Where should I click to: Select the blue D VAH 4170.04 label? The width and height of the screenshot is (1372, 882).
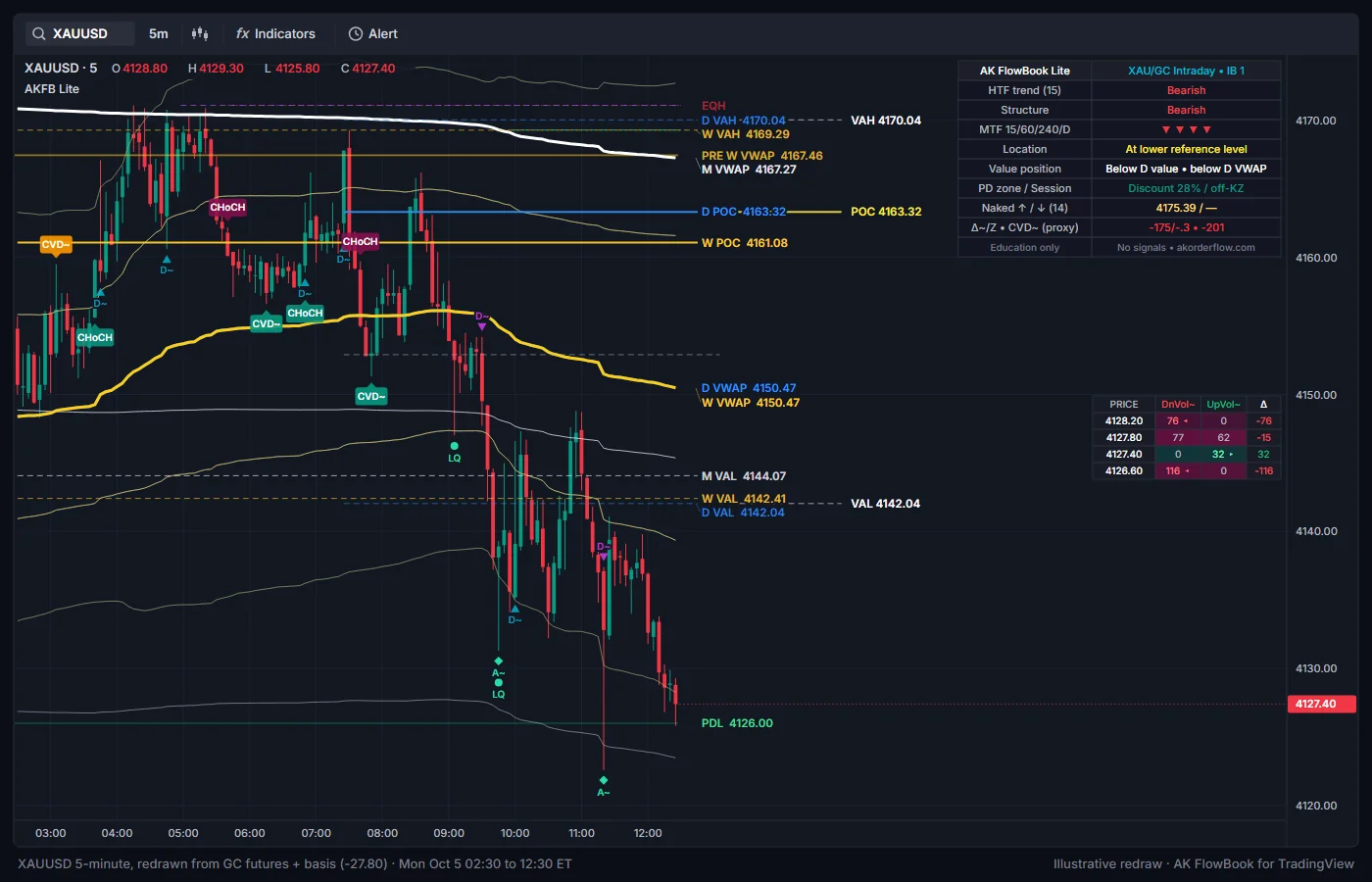744,121
